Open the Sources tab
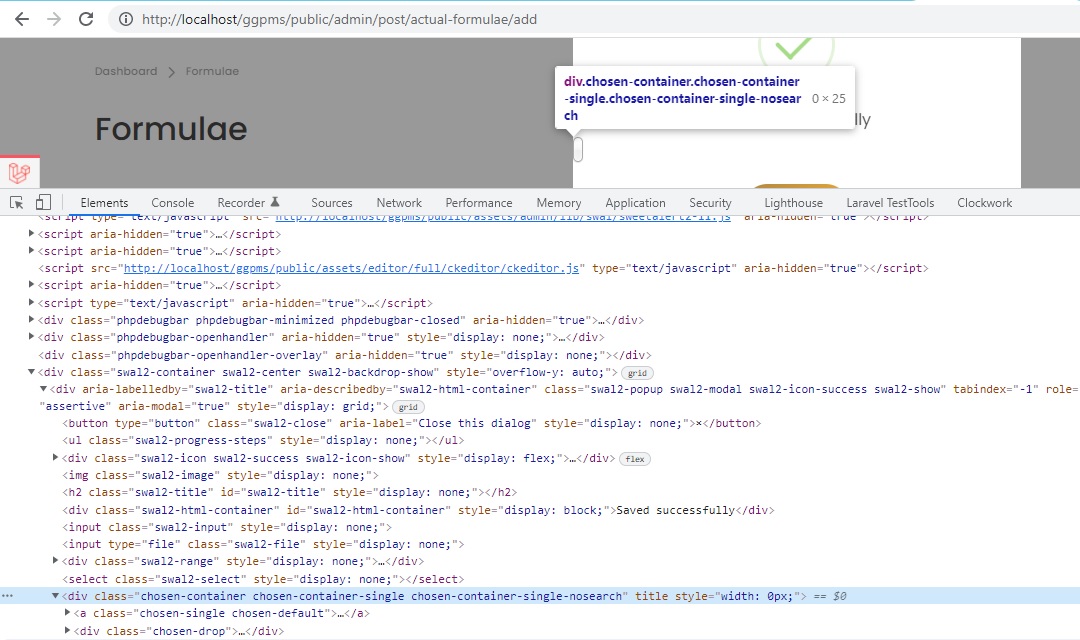 click(x=331, y=203)
